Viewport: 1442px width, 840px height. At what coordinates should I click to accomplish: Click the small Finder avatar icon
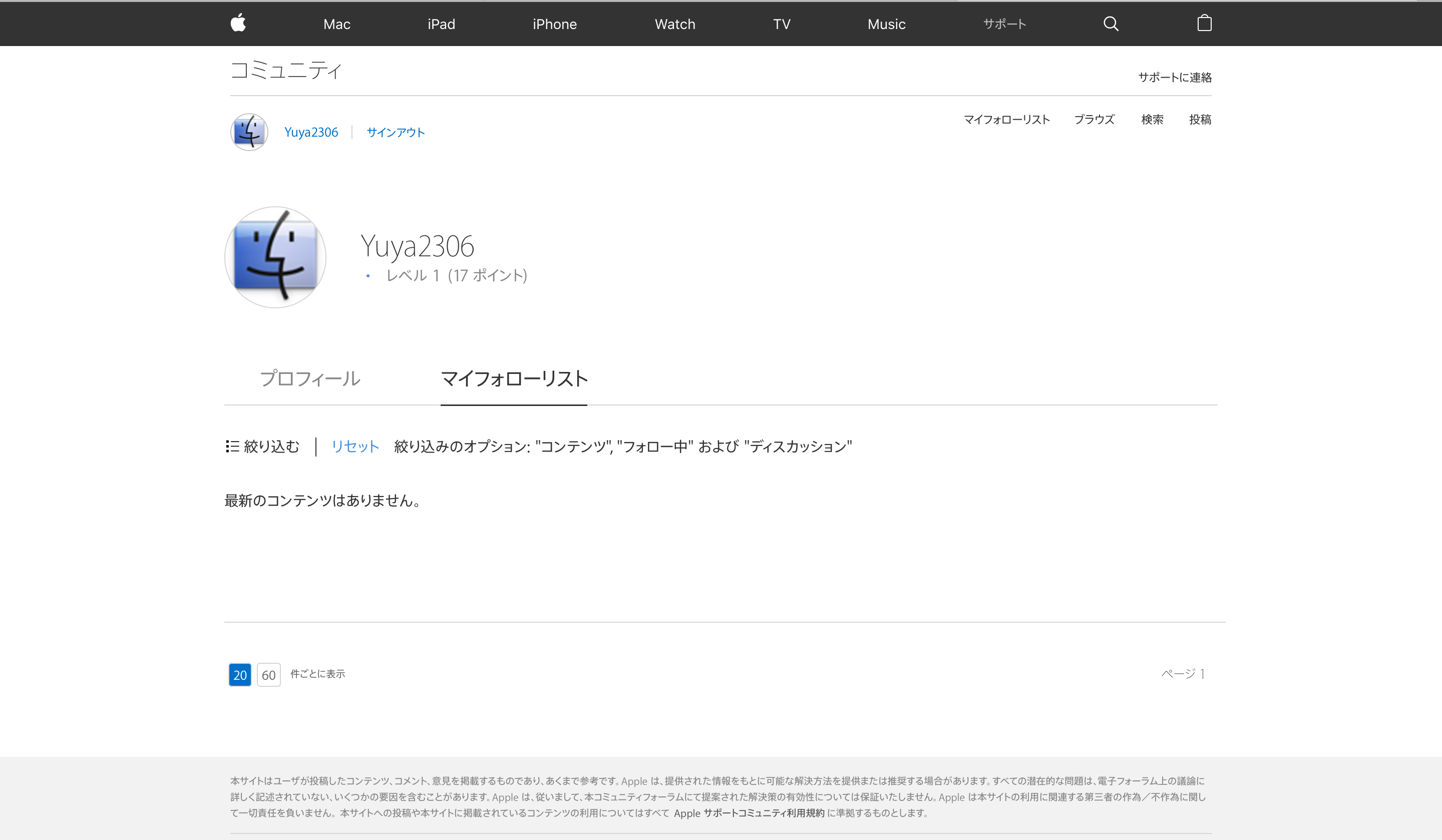click(x=249, y=132)
